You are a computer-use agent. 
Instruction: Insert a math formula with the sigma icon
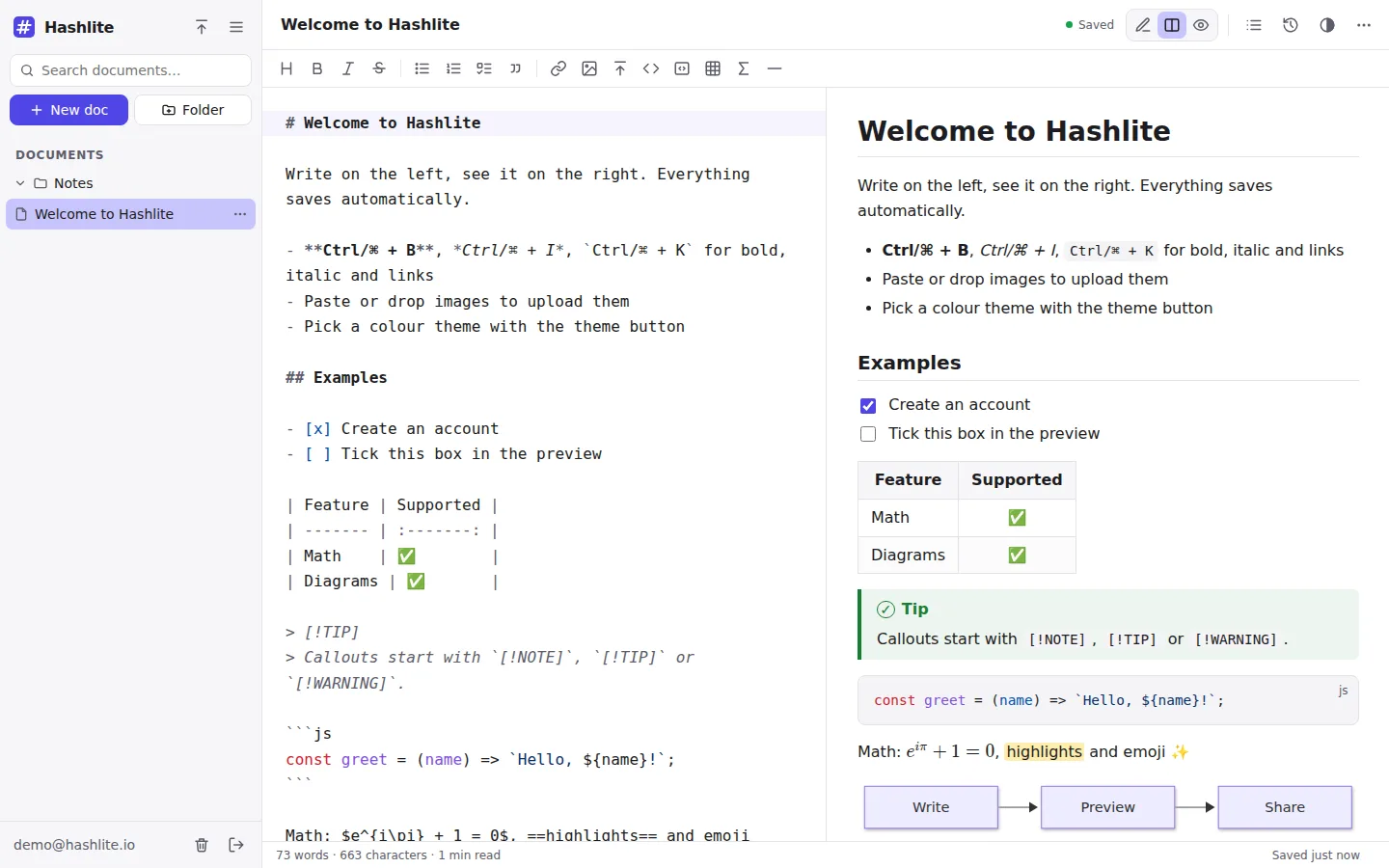pyautogui.click(x=744, y=68)
